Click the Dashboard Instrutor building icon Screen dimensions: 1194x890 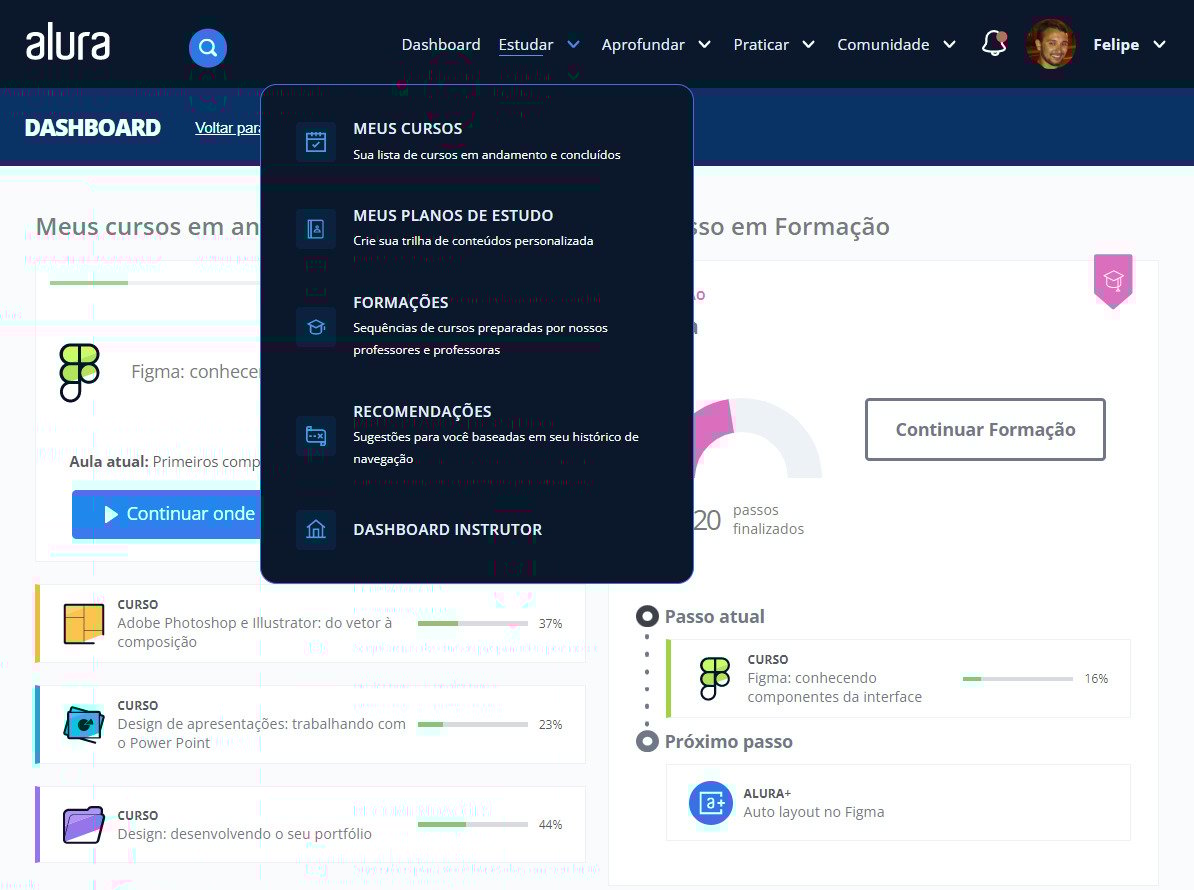316,529
